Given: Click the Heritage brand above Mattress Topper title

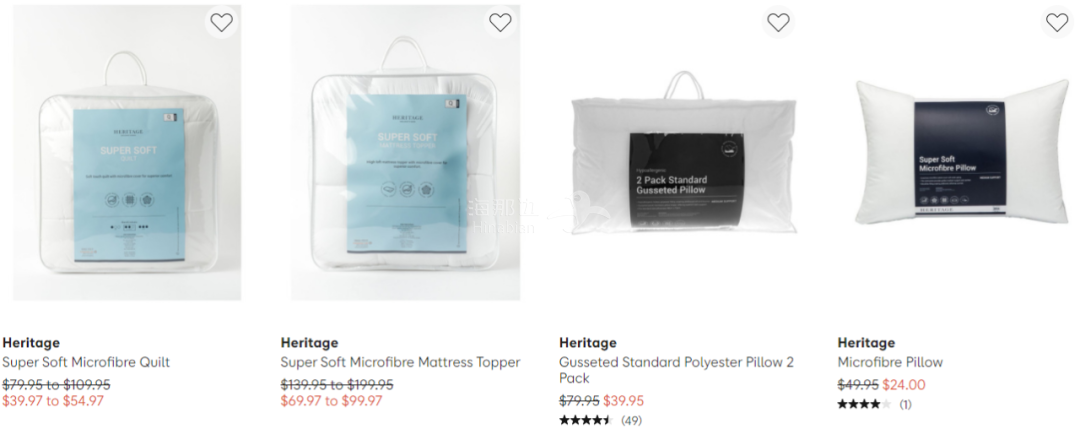Looking at the screenshot, I should [x=309, y=343].
